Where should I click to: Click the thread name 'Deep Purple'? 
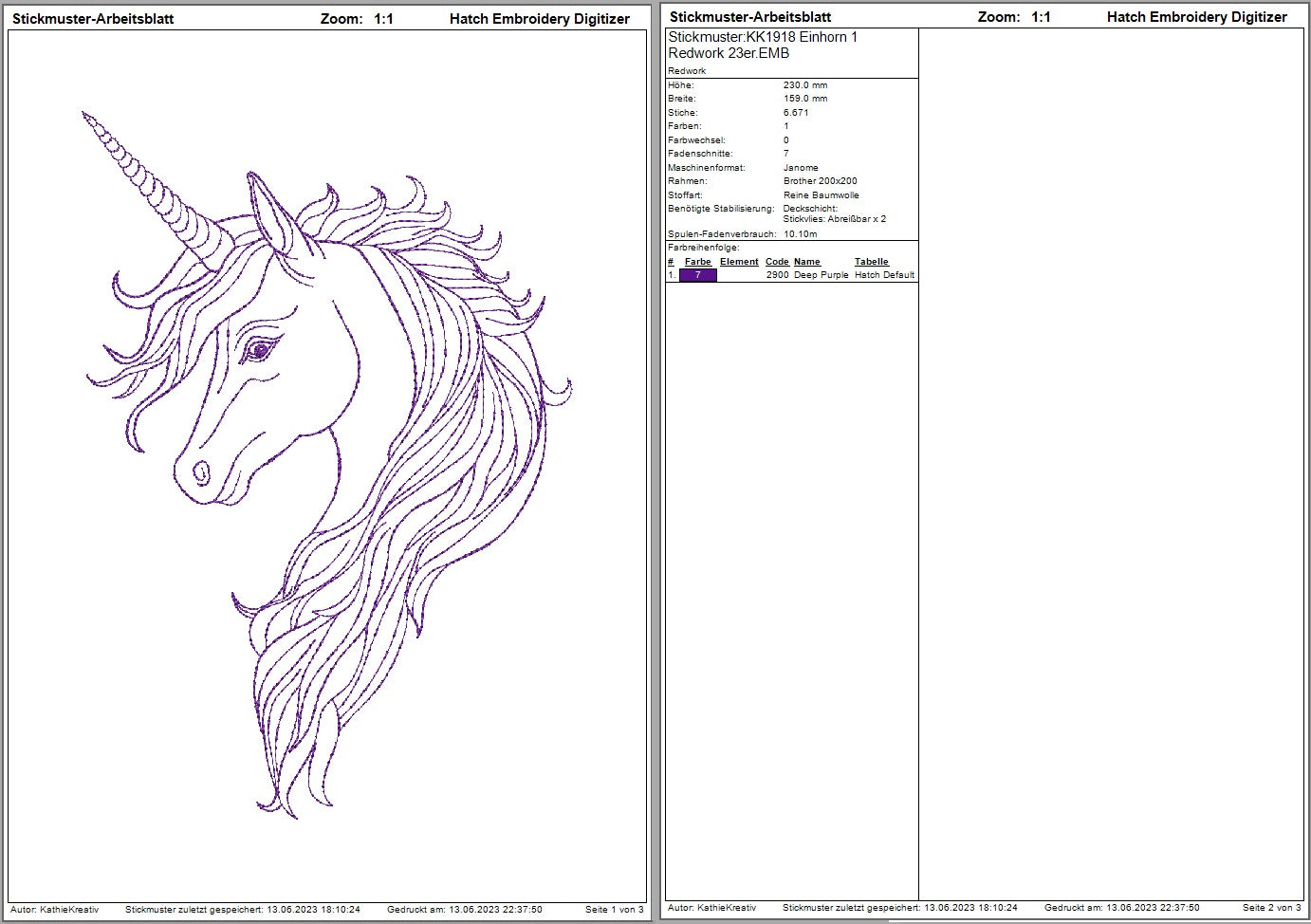point(822,275)
